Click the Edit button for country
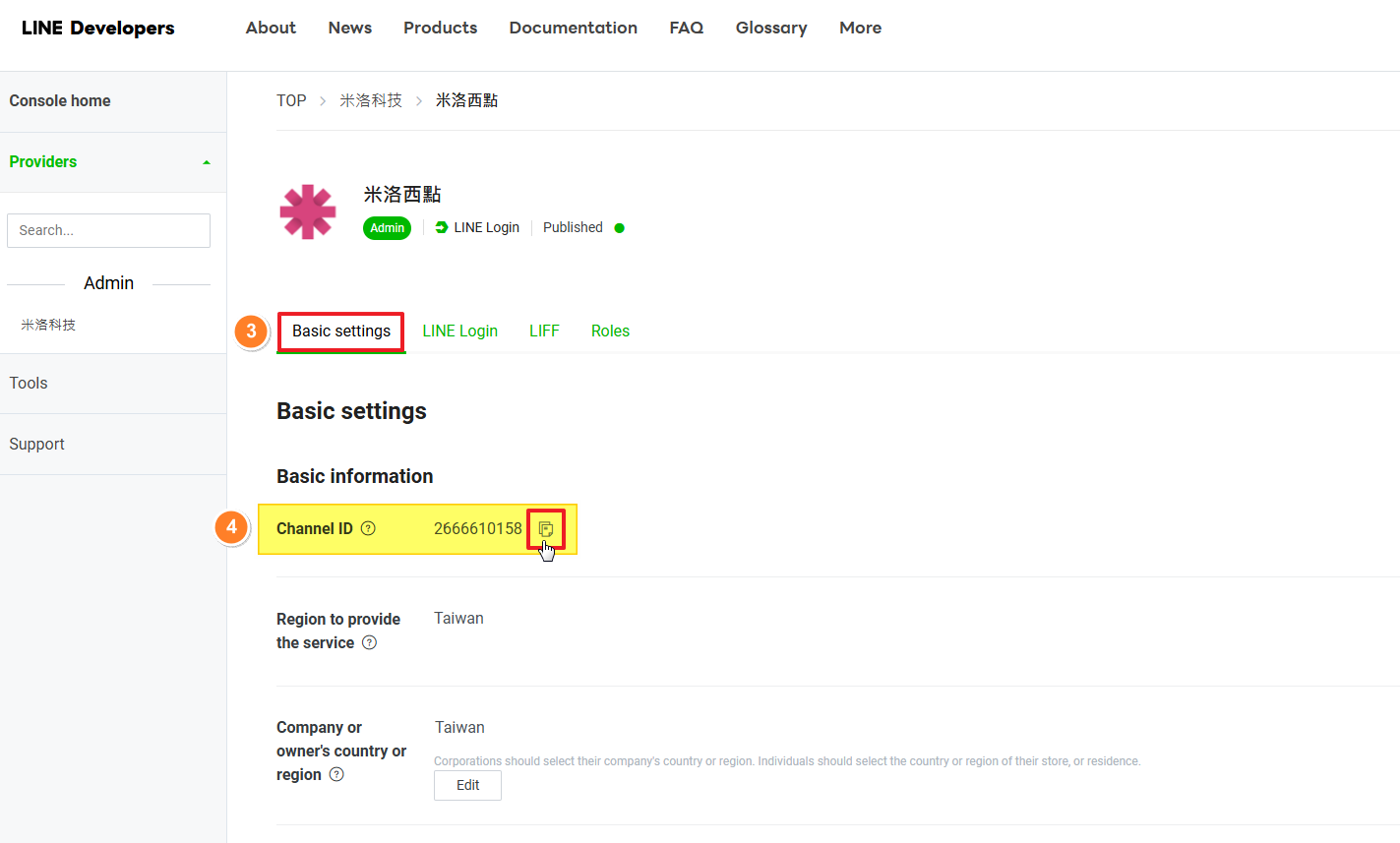 click(x=467, y=785)
